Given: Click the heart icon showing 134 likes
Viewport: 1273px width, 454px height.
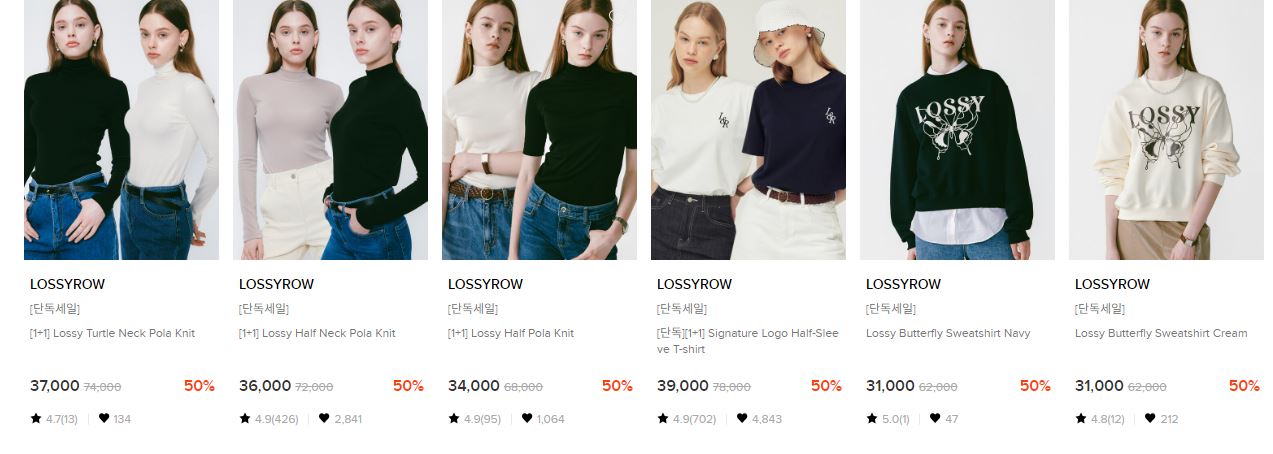Looking at the screenshot, I should (103, 419).
